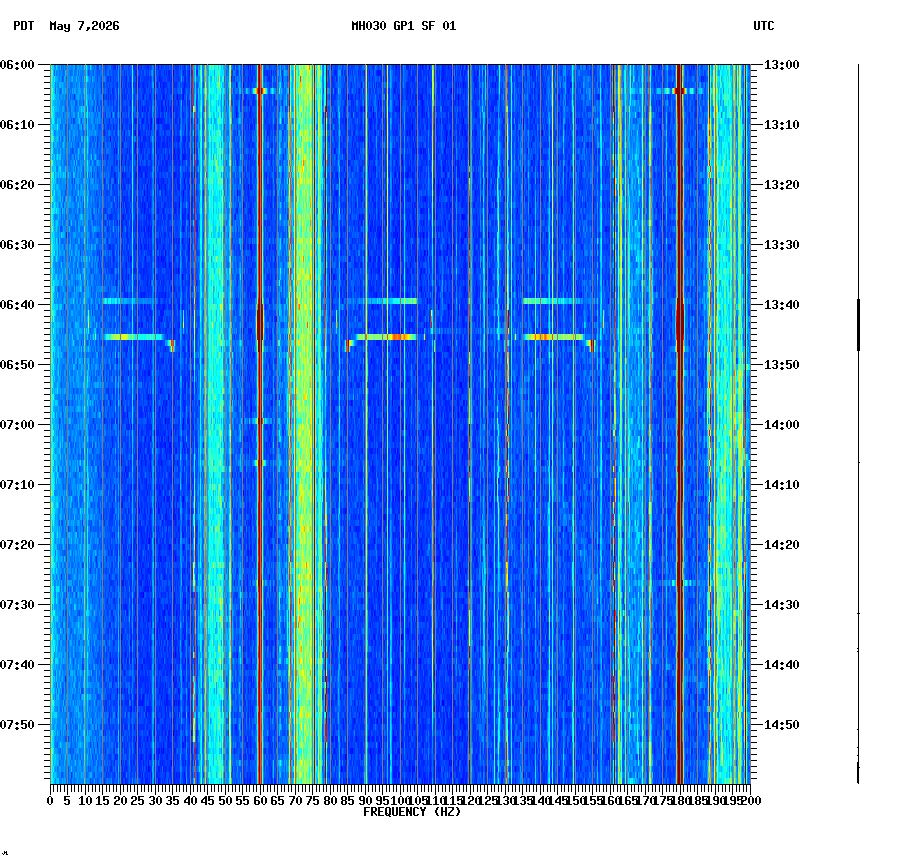This screenshot has width=902, height=864.
Task: Click the 50 Hz frequency tick label
Action: [226, 801]
